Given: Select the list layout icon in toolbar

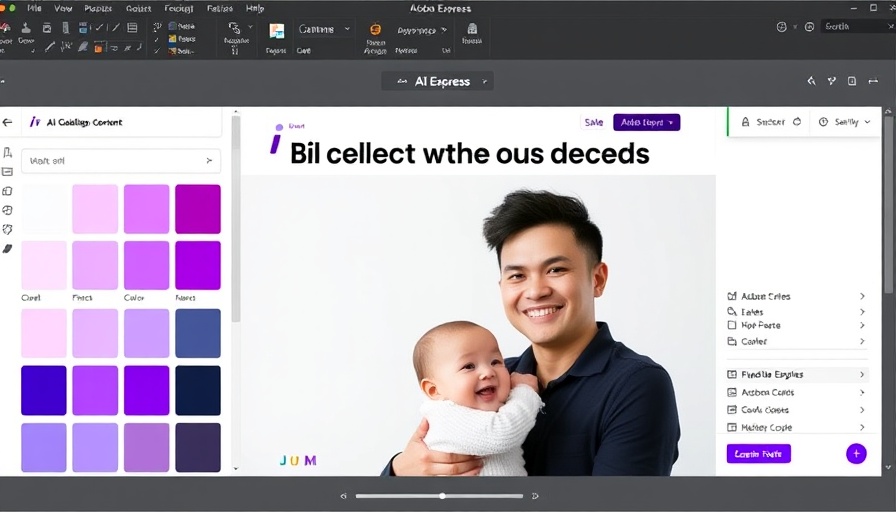Looking at the screenshot, I should 132,27.
